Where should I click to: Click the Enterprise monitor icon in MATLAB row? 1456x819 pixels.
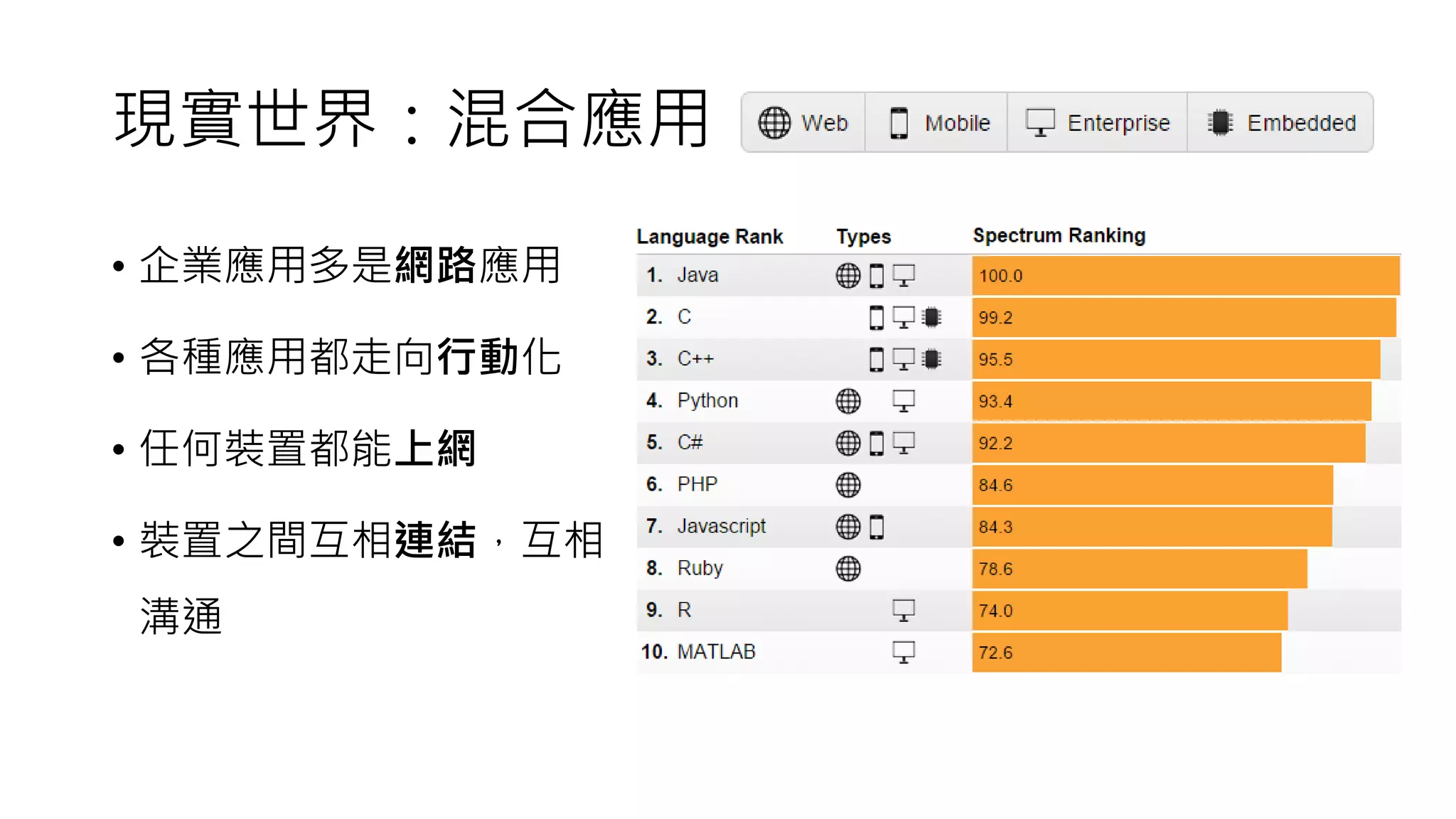click(x=904, y=652)
